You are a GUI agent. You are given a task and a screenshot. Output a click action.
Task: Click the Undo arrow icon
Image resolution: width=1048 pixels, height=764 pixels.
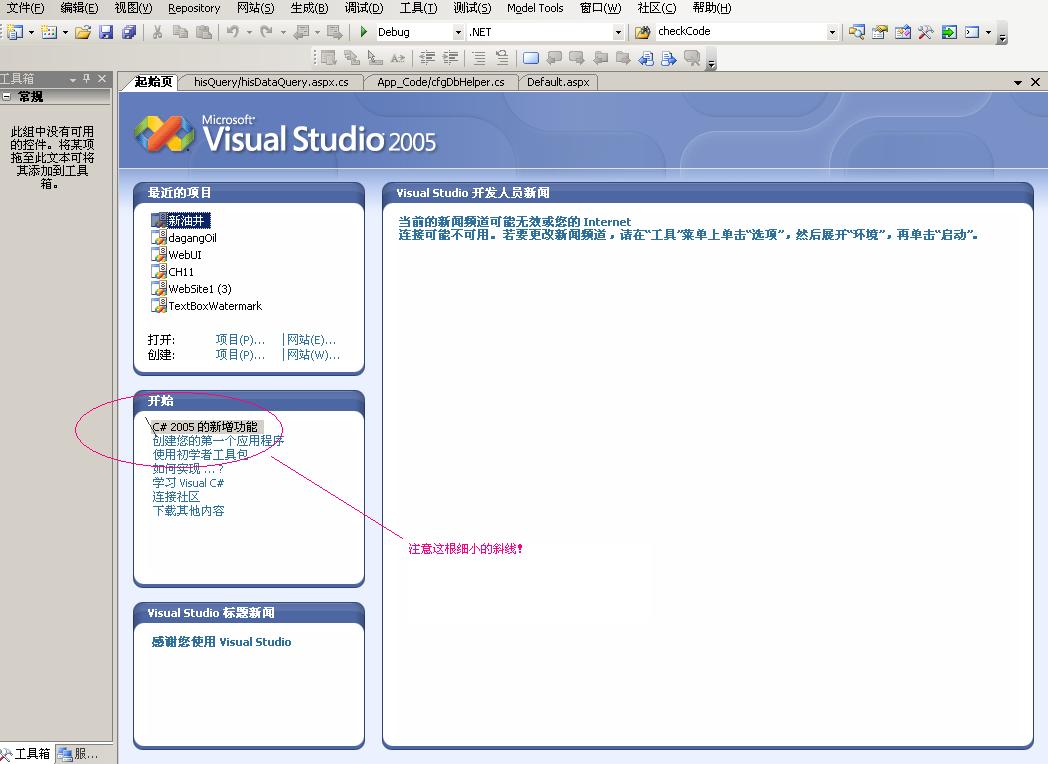pos(233,31)
